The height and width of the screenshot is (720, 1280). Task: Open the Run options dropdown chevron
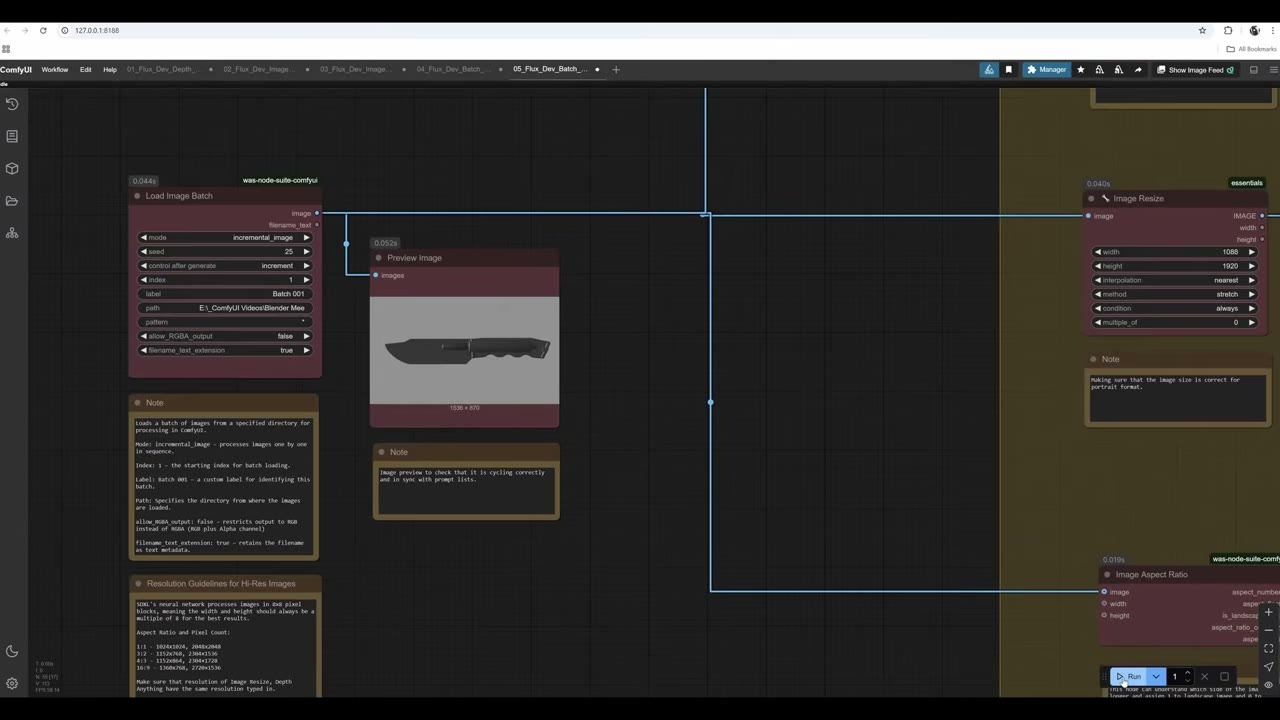(1156, 677)
